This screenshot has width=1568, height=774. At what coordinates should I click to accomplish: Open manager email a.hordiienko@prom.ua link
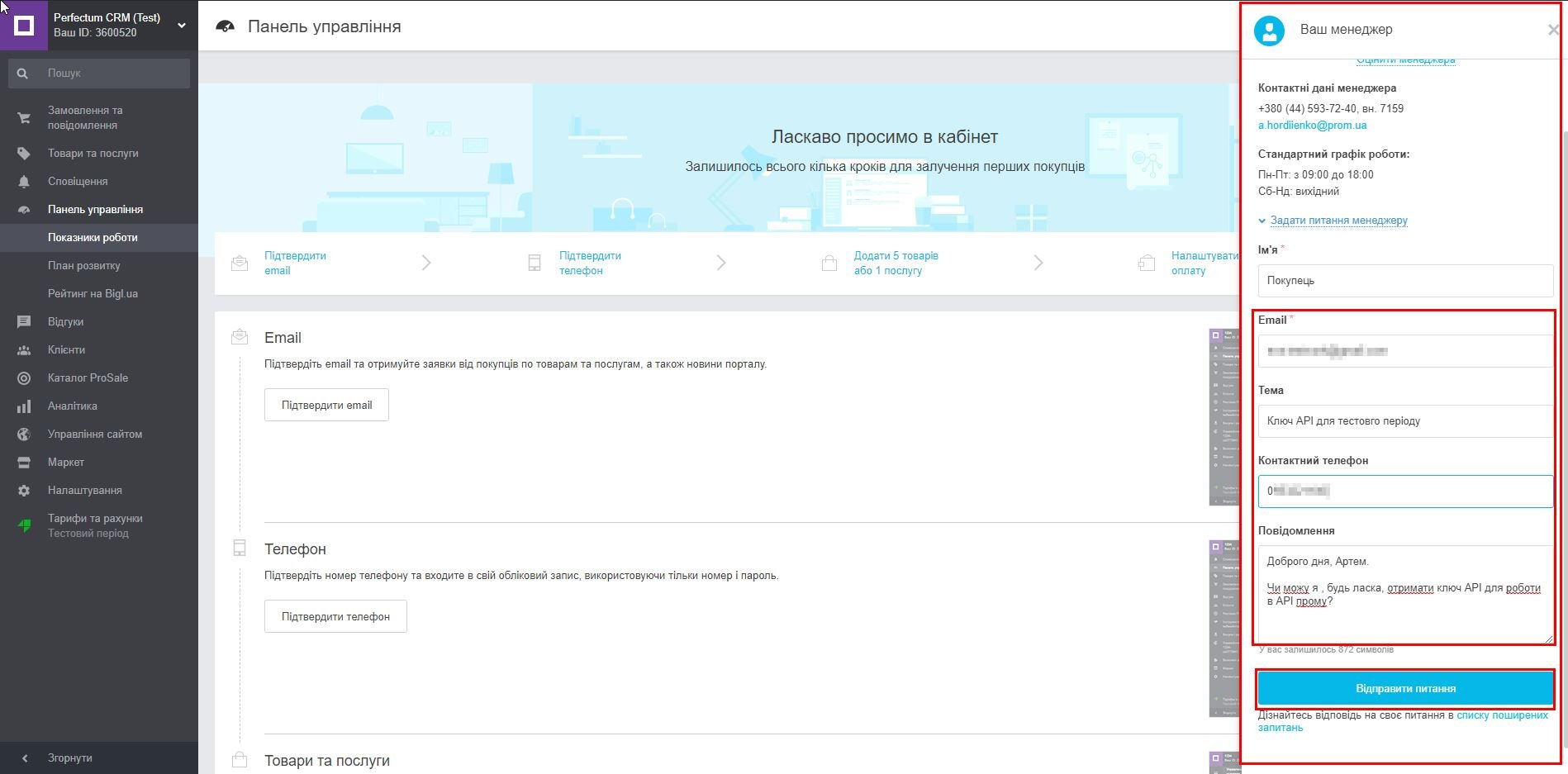[1312, 126]
